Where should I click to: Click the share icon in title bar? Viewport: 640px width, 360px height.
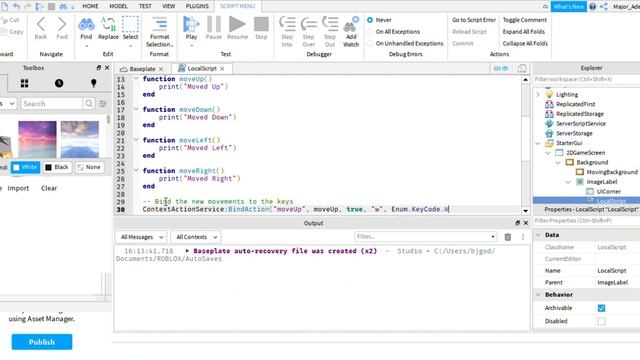pos(604,6)
